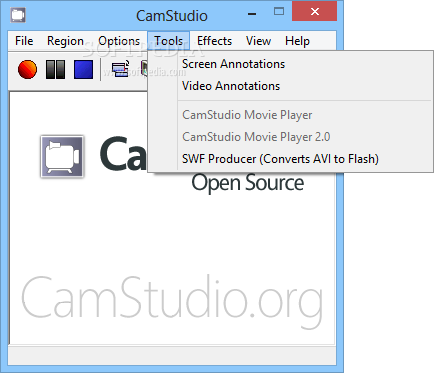The height and width of the screenshot is (373, 434).
Task: Stop recording with the blue Stop button
Action: [x=83, y=69]
